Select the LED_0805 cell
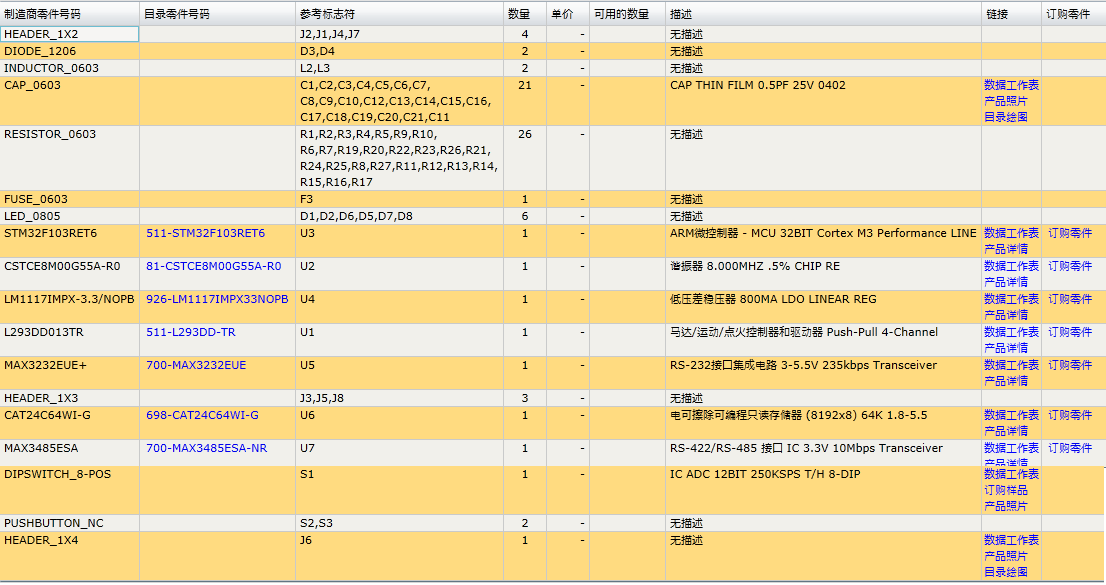Viewport: 1106px width, 585px height. click(x=70, y=216)
